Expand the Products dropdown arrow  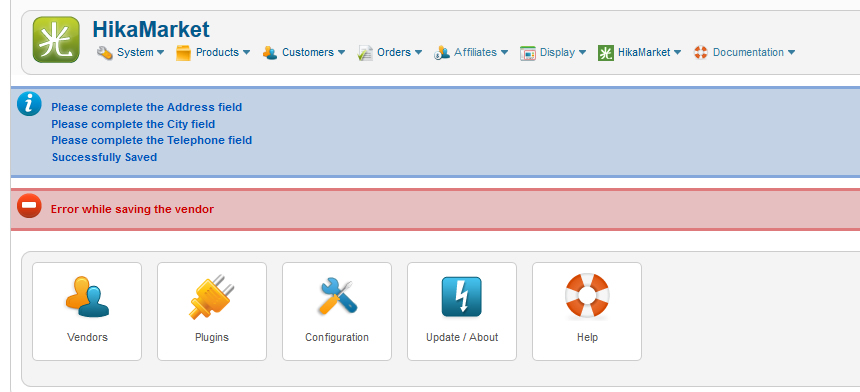[x=246, y=53]
